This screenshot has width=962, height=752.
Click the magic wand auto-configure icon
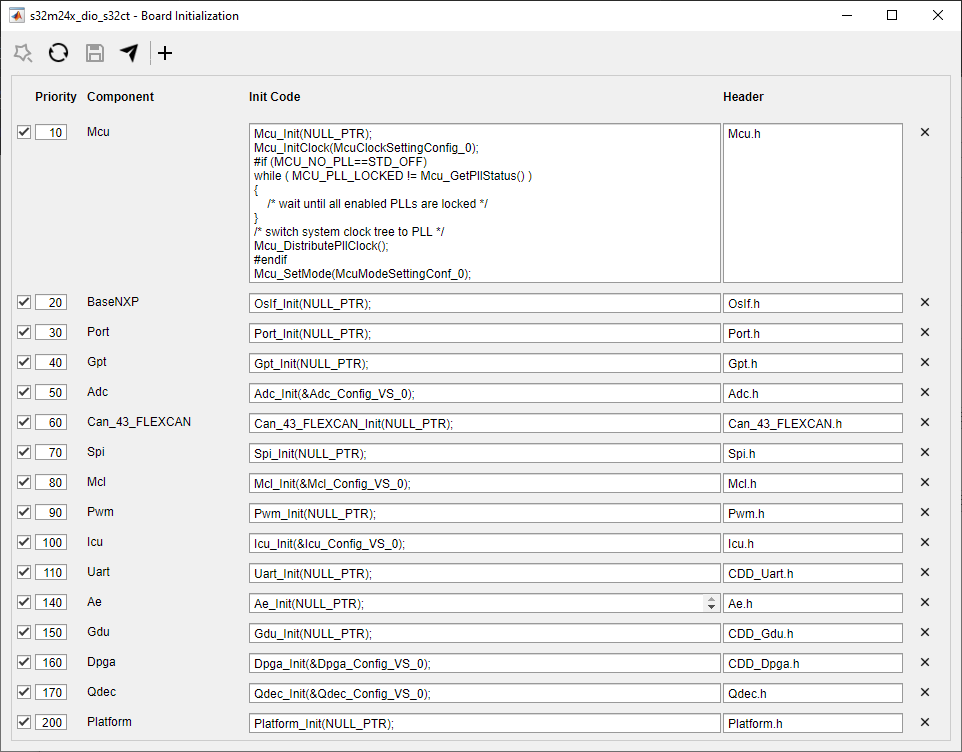coord(23,53)
